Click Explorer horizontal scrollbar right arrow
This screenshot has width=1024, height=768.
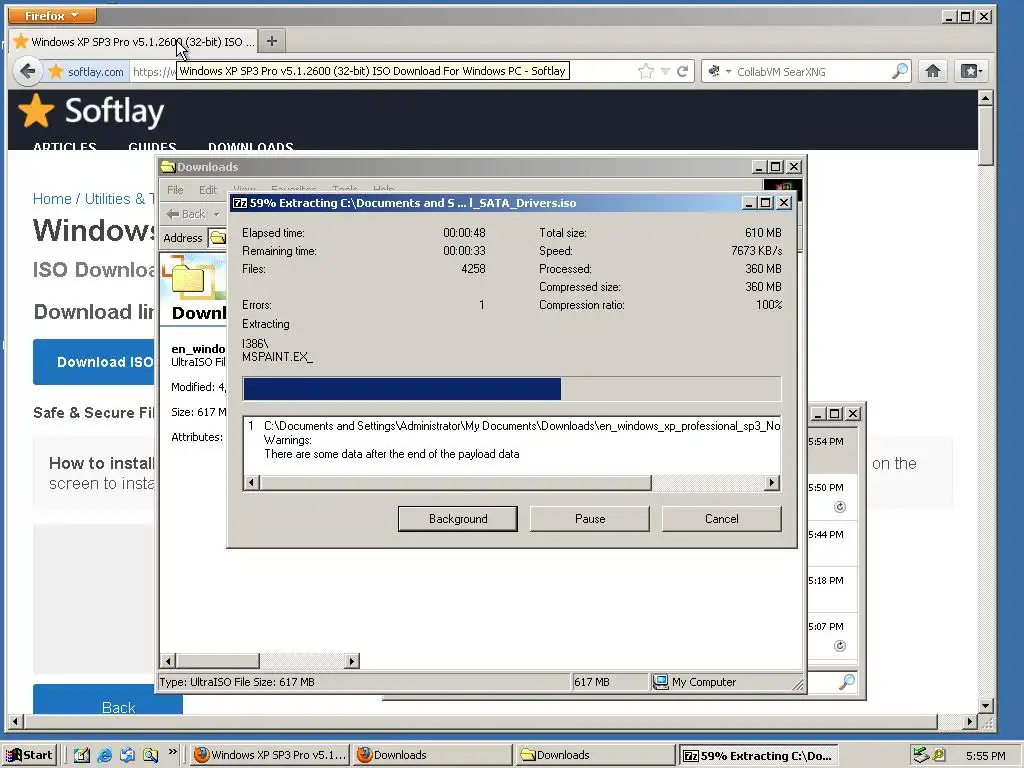352,661
